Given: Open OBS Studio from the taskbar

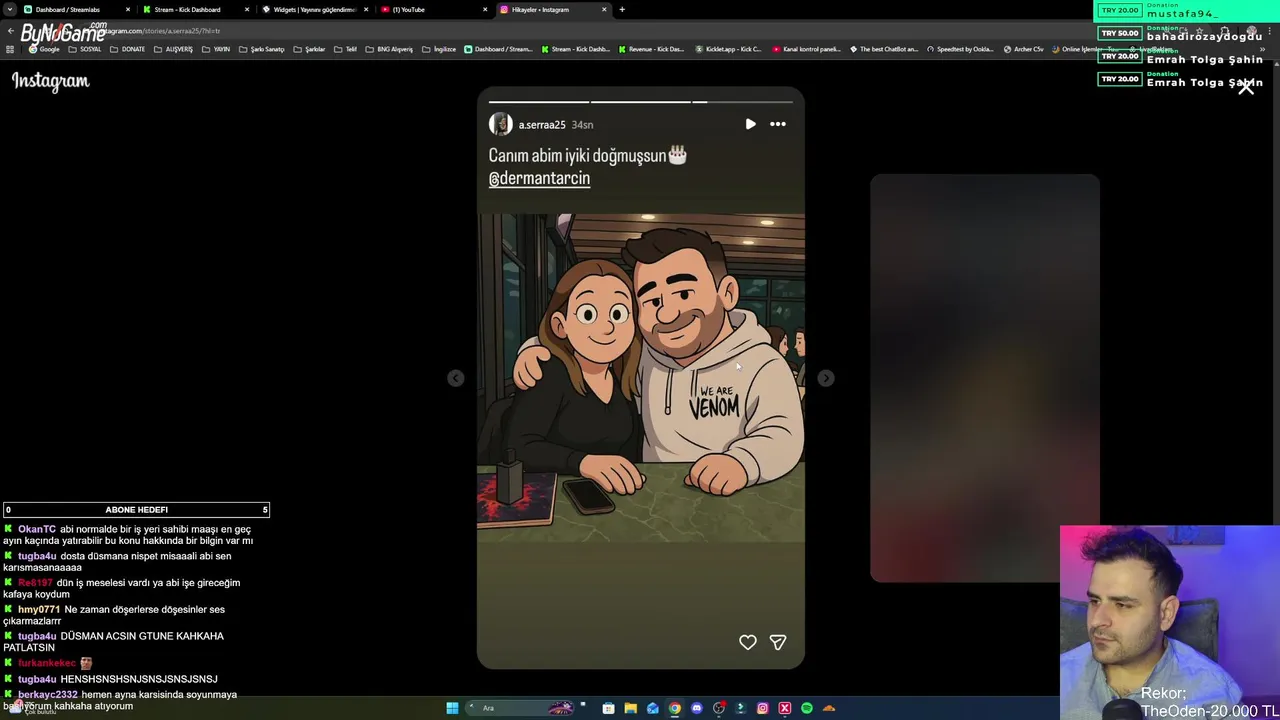Looking at the screenshot, I should 719,708.
